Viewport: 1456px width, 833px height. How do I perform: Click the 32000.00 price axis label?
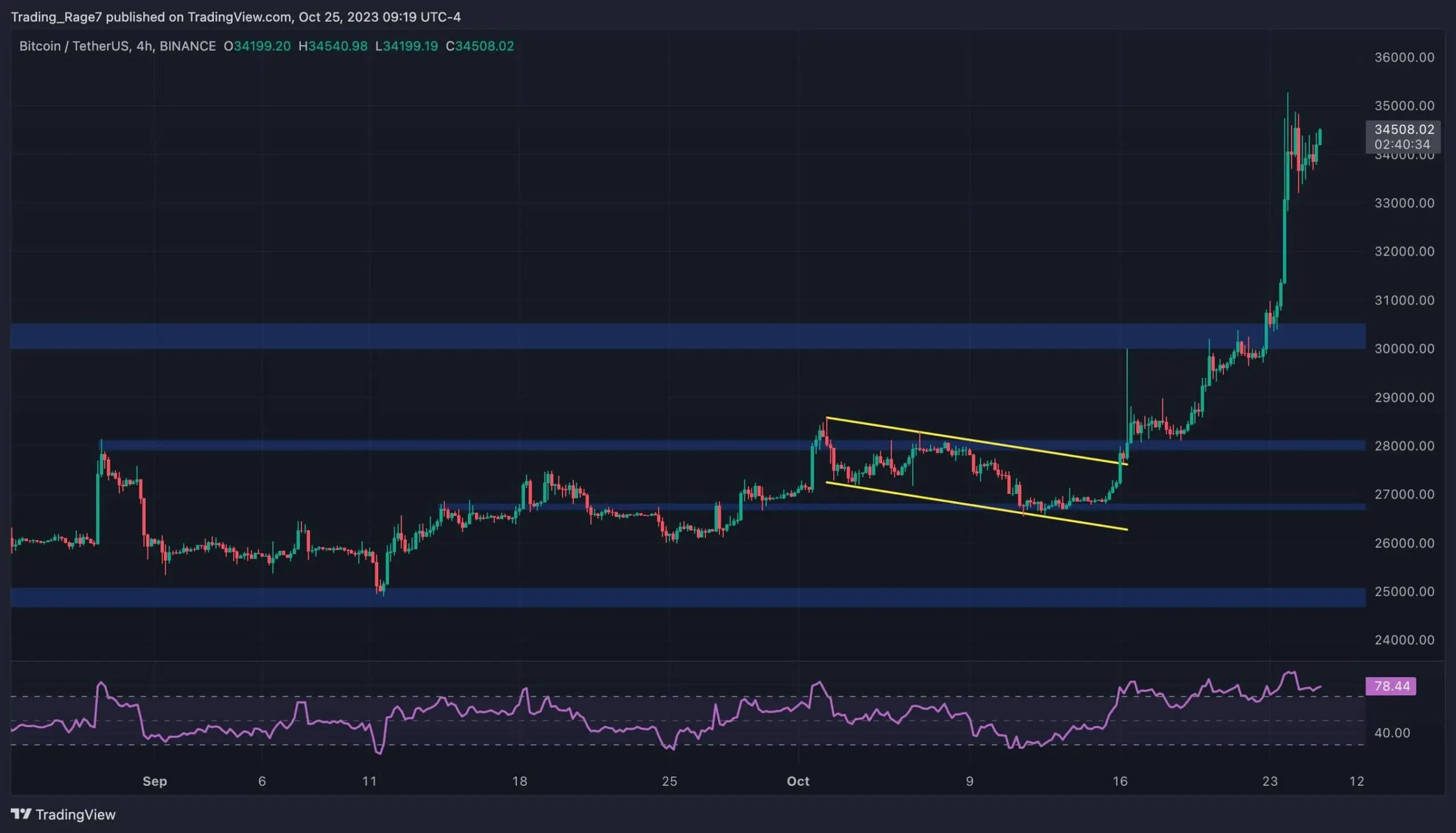coord(1404,251)
